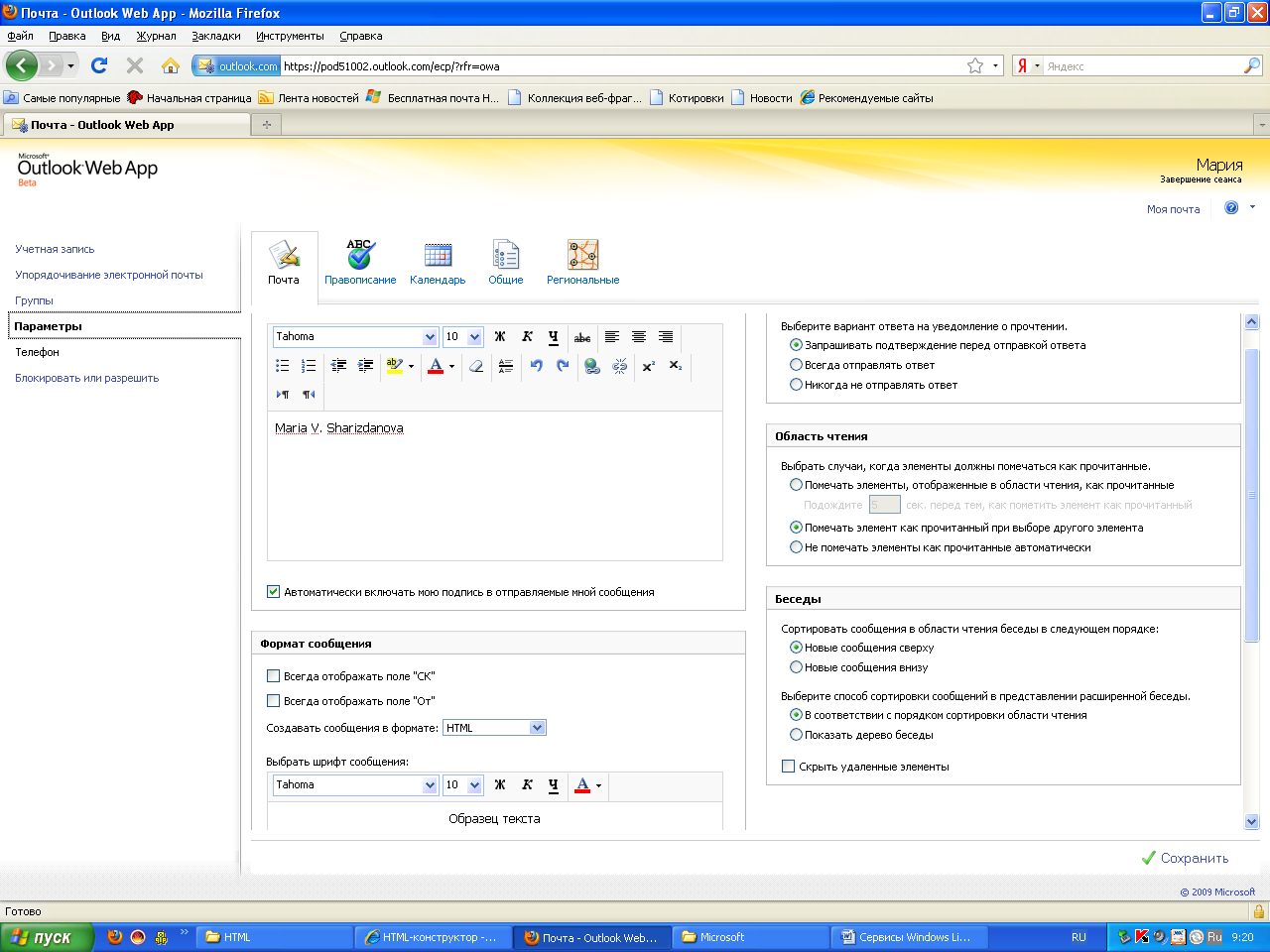Underline text in the signature editor

[x=554, y=337]
